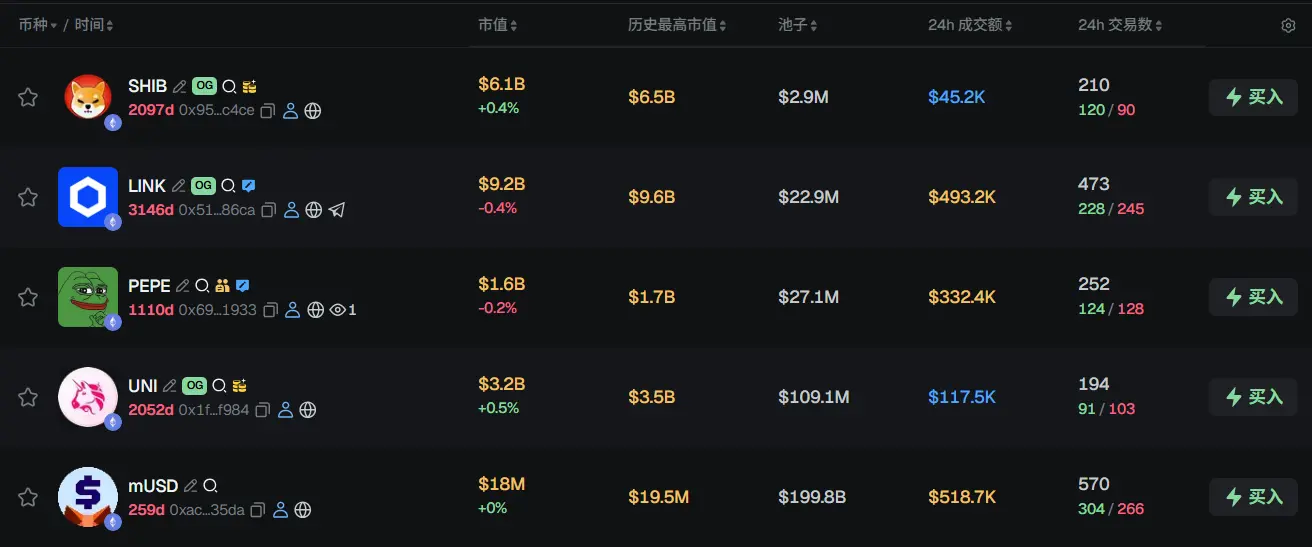
Task: Favorite the mUSD token
Action: click(28, 497)
